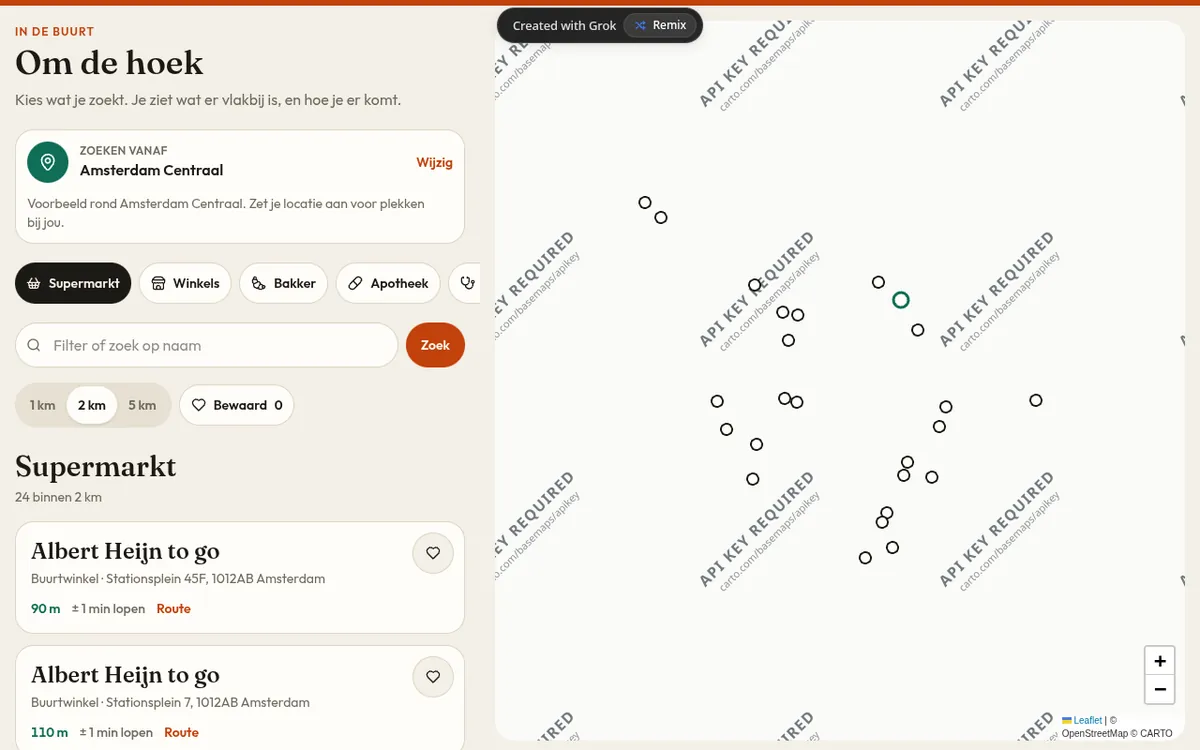Open the Bewaard saved places list
Image resolution: width=1200 pixels, height=750 pixels.
click(x=237, y=405)
